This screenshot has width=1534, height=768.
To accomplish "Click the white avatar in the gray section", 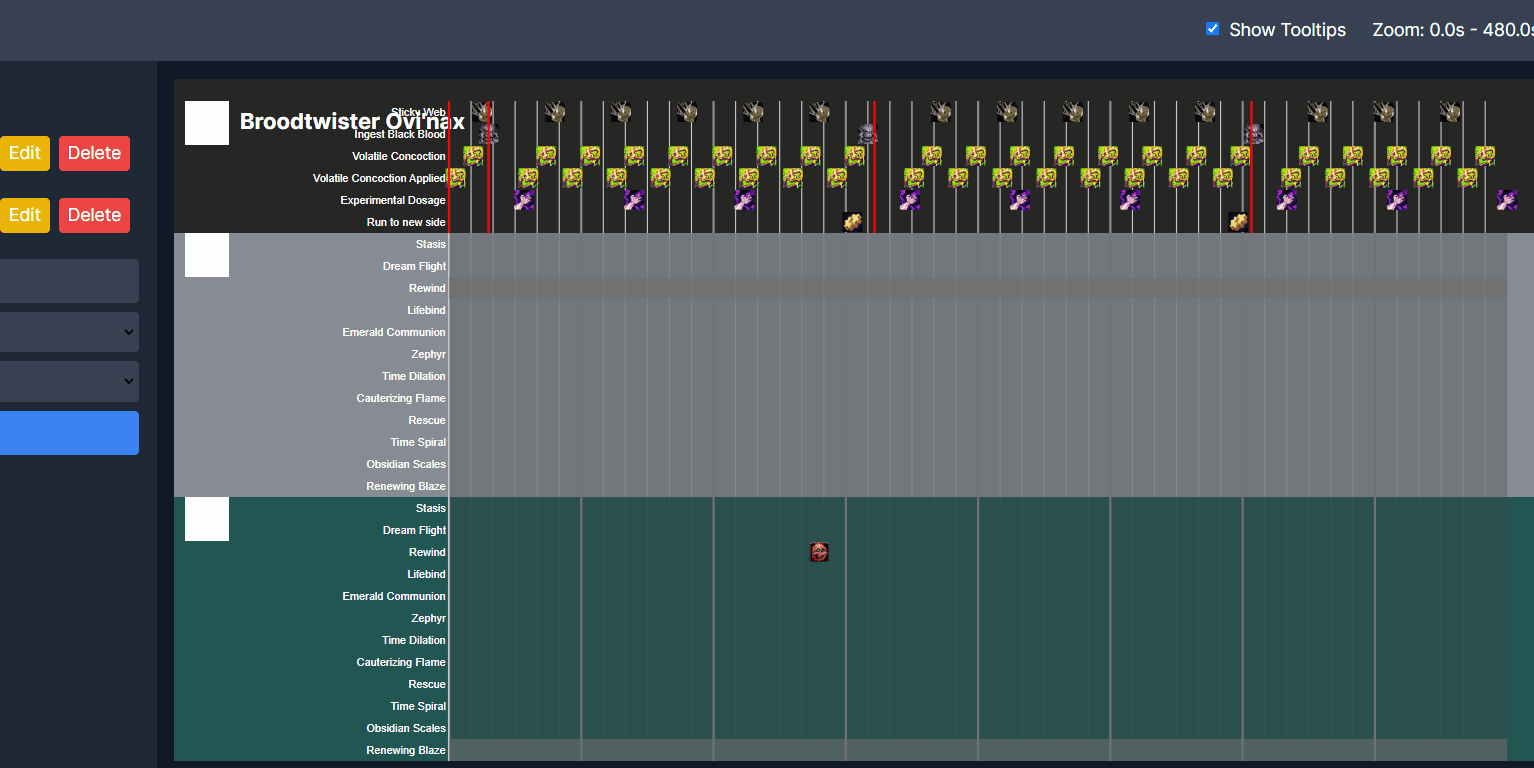I will click(207, 255).
